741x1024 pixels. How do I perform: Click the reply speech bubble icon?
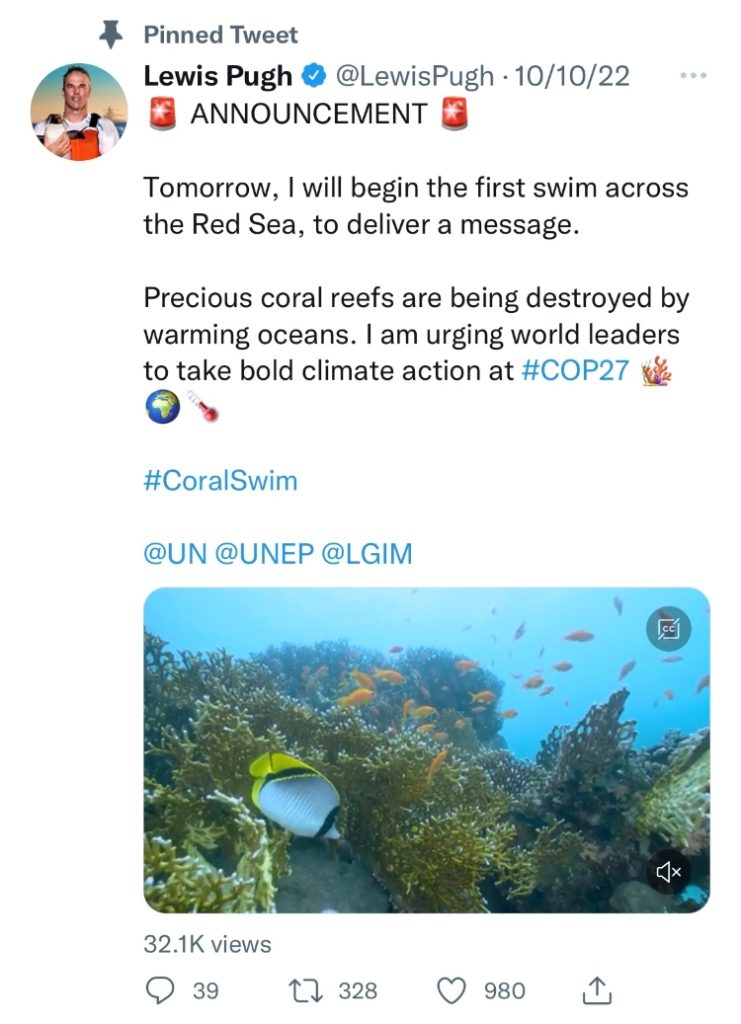(x=161, y=990)
